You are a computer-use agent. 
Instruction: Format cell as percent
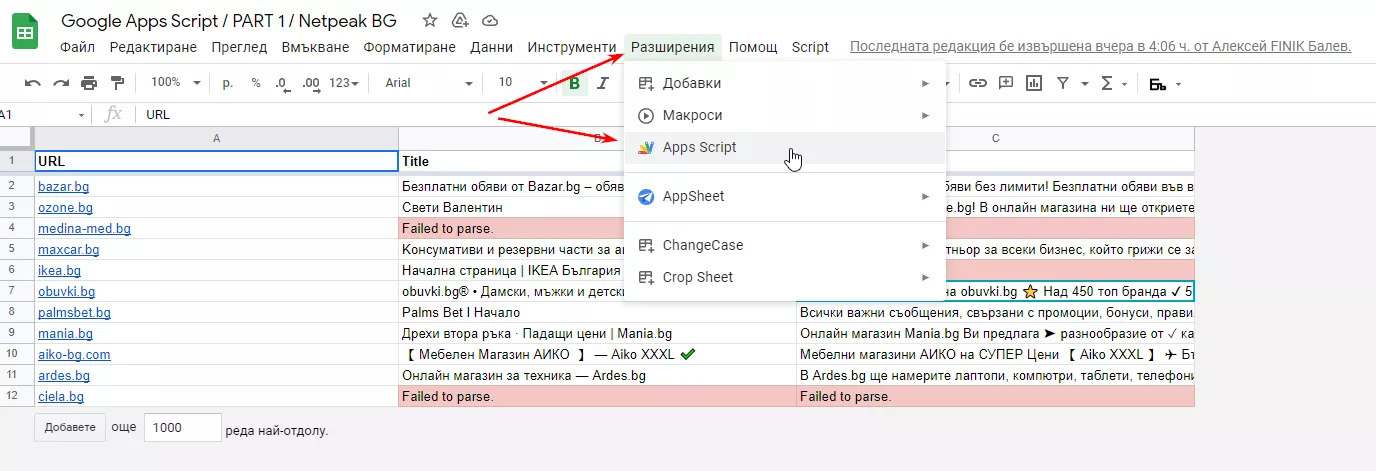point(256,83)
